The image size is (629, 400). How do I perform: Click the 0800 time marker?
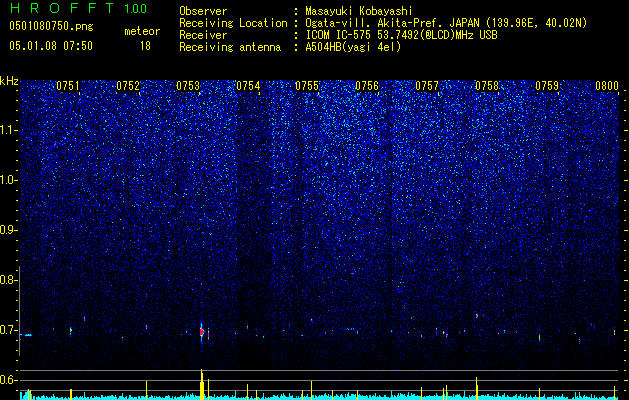coord(607,86)
